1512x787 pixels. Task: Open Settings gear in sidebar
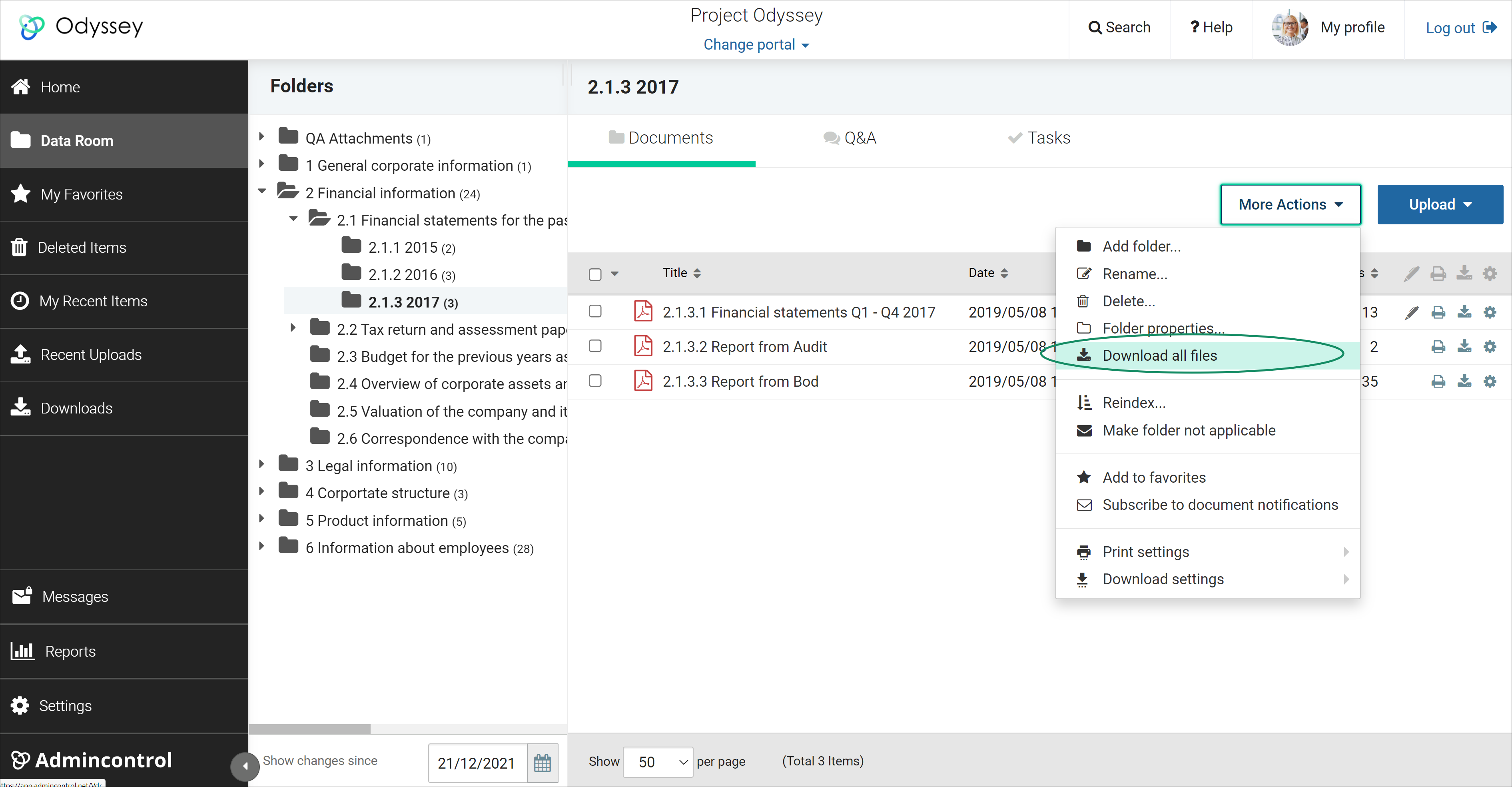(x=124, y=705)
